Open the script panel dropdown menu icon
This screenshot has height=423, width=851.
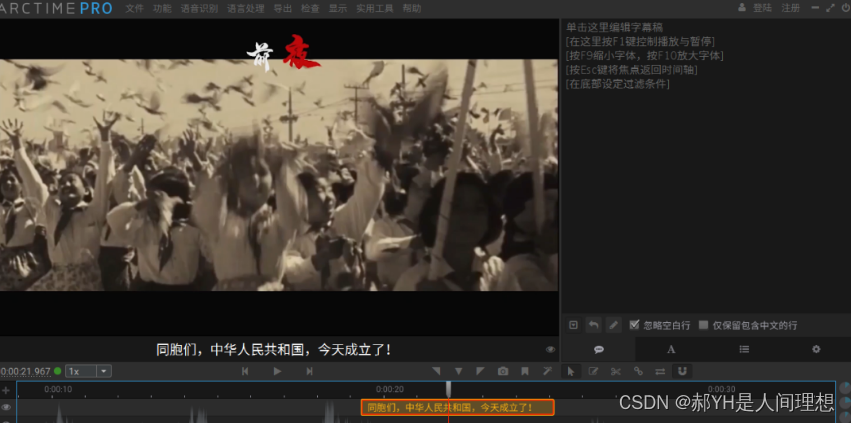(574, 325)
